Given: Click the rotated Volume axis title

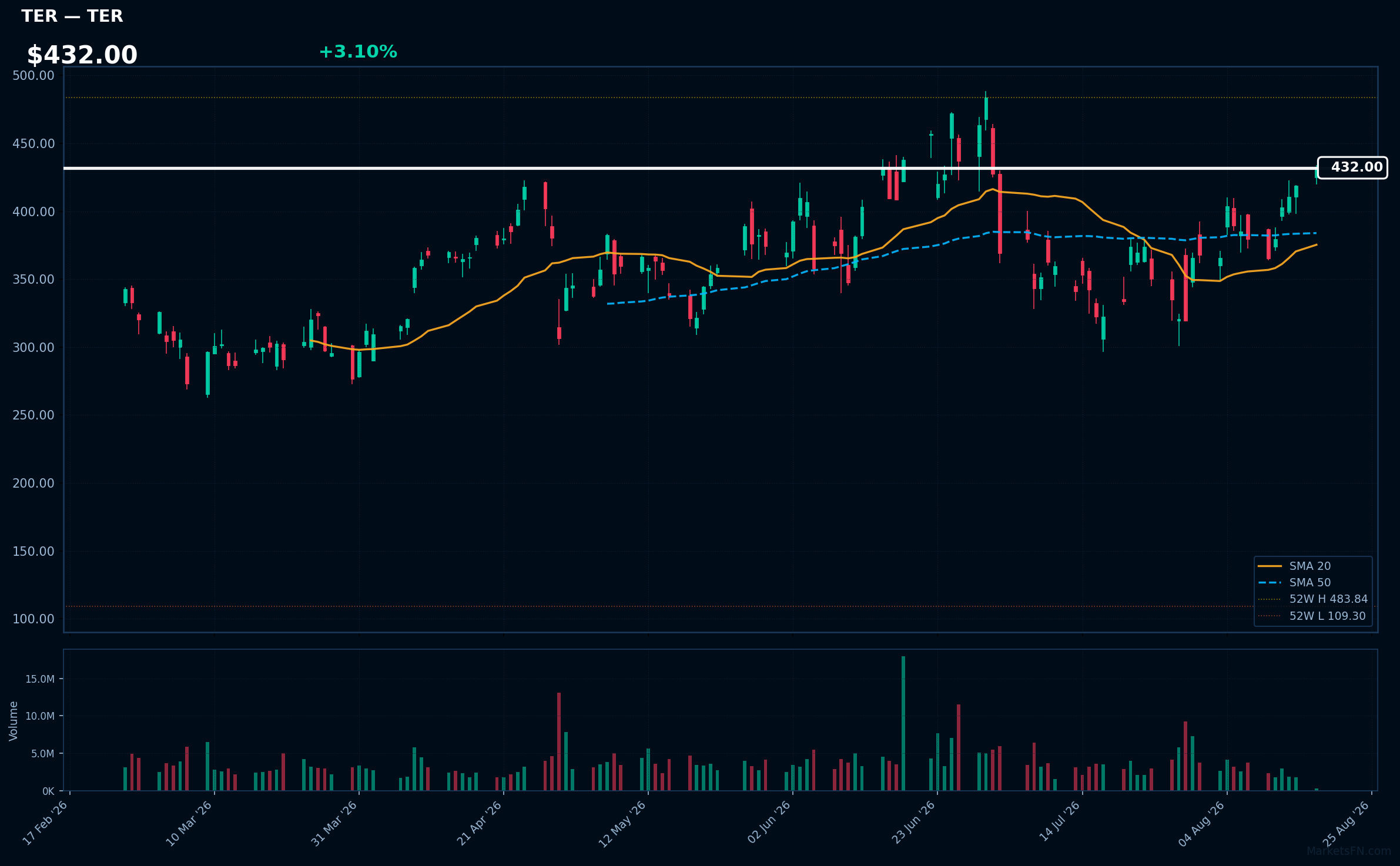Looking at the screenshot, I should [x=14, y=721].
